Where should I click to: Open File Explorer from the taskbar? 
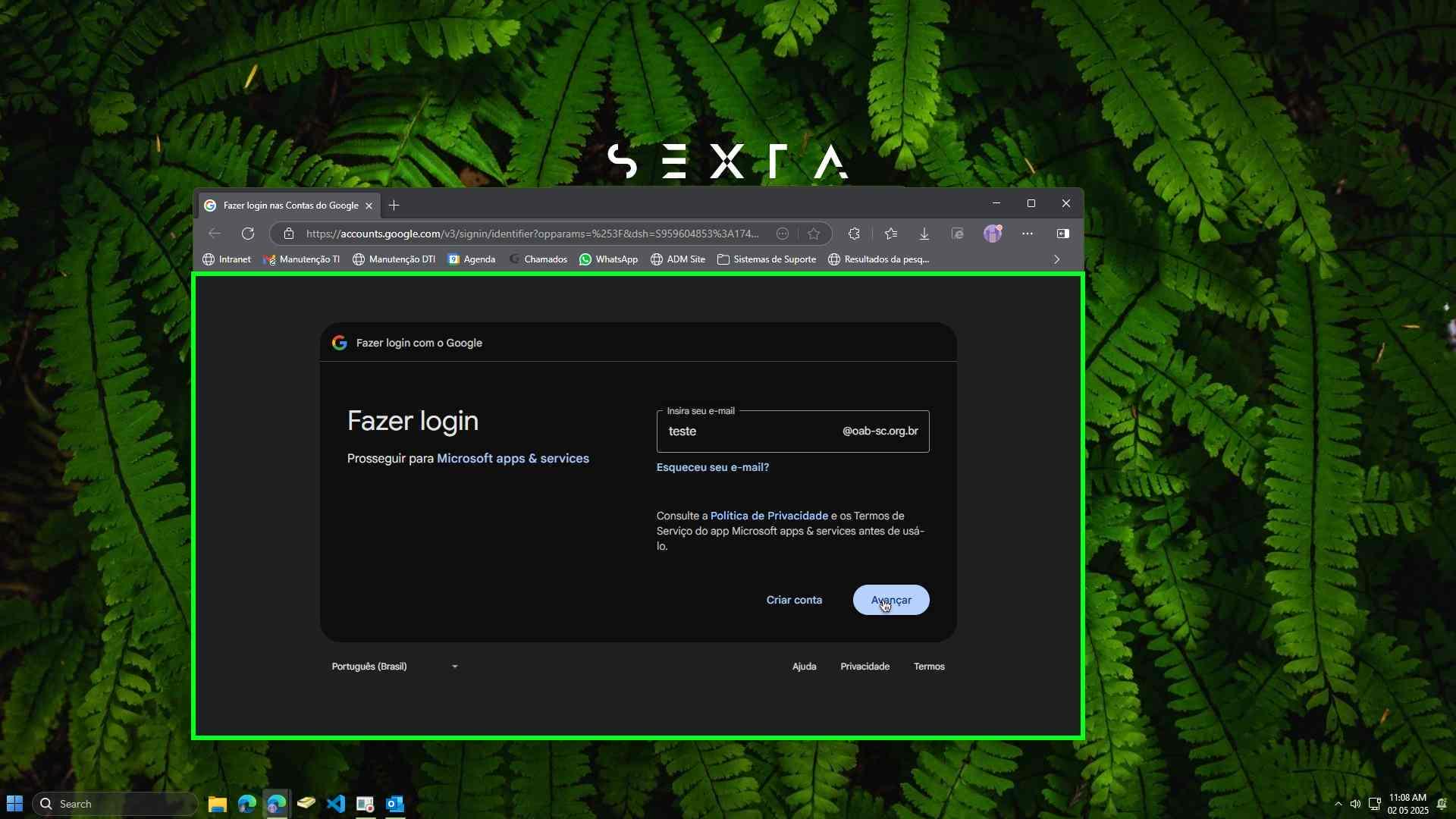[218, 804]
